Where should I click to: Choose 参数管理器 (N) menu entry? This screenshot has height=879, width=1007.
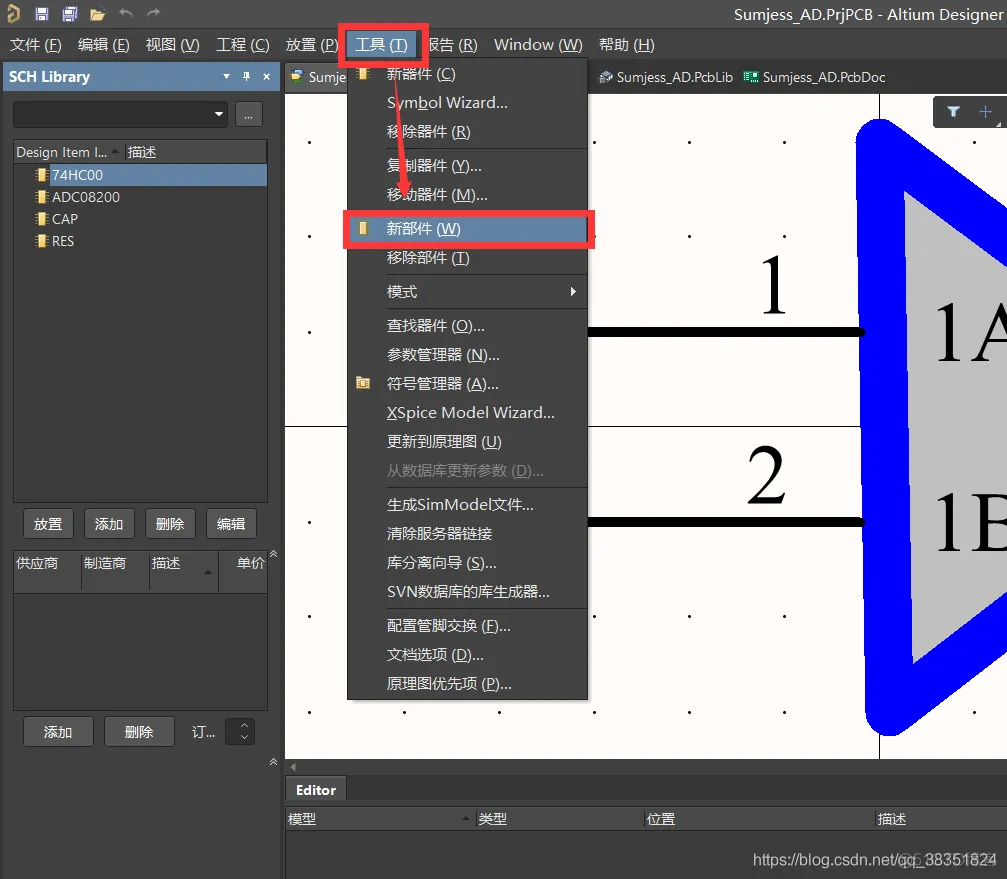[x=467, y=354]
